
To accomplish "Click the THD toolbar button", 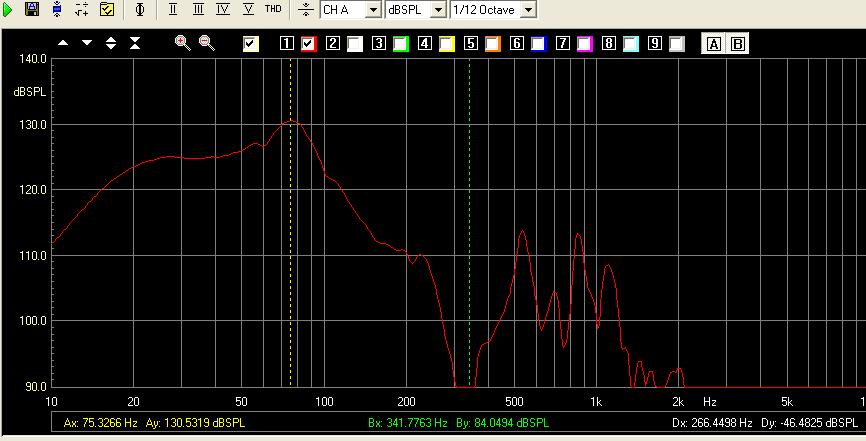I will click(x=273, y=9).
